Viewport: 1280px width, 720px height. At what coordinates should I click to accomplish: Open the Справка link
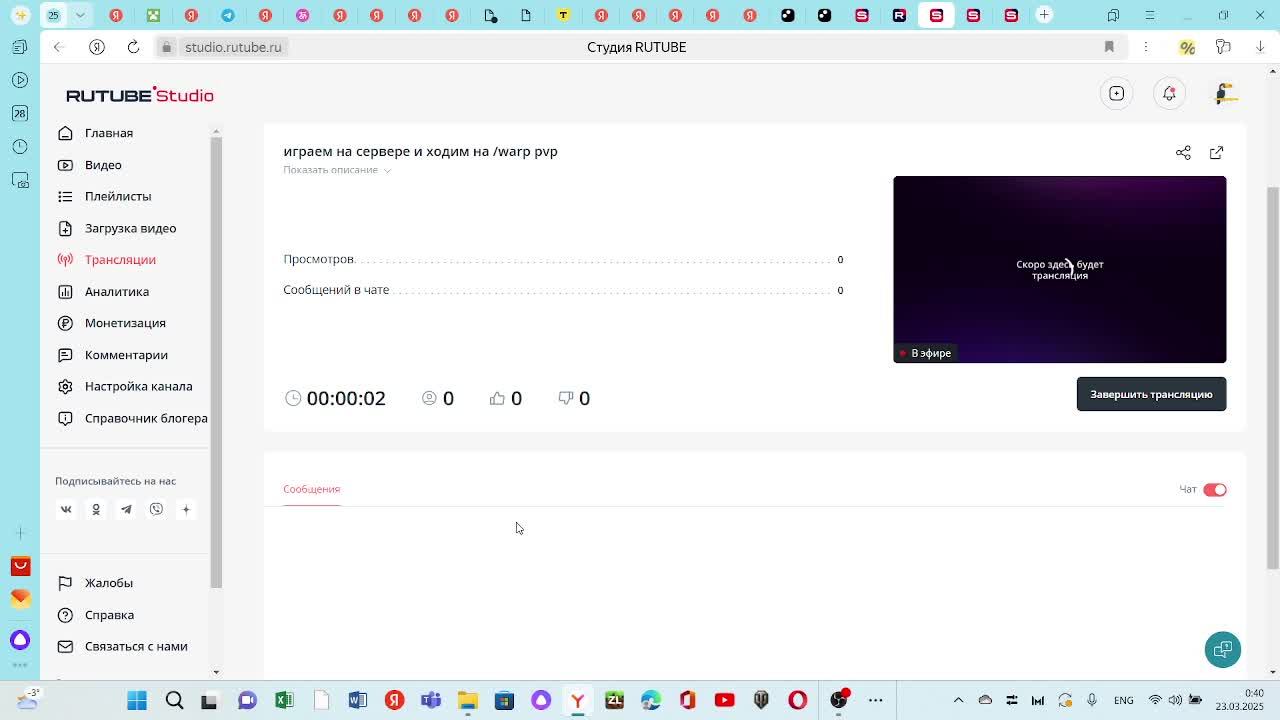click(108, 615)
